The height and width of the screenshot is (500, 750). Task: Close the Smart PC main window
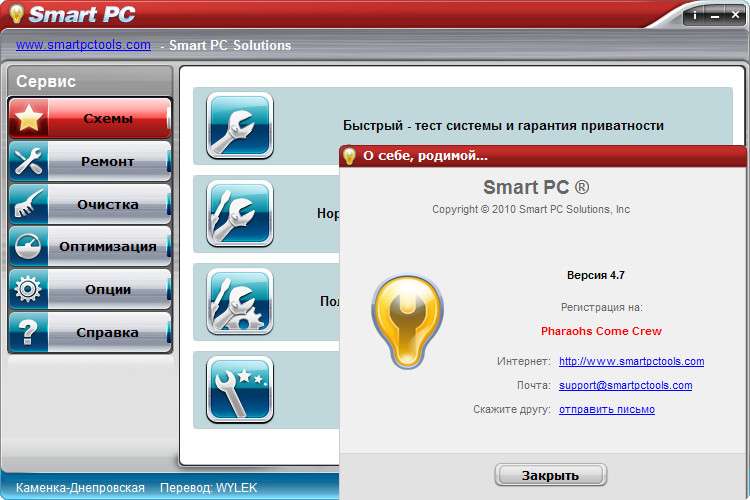pos(735,16)
